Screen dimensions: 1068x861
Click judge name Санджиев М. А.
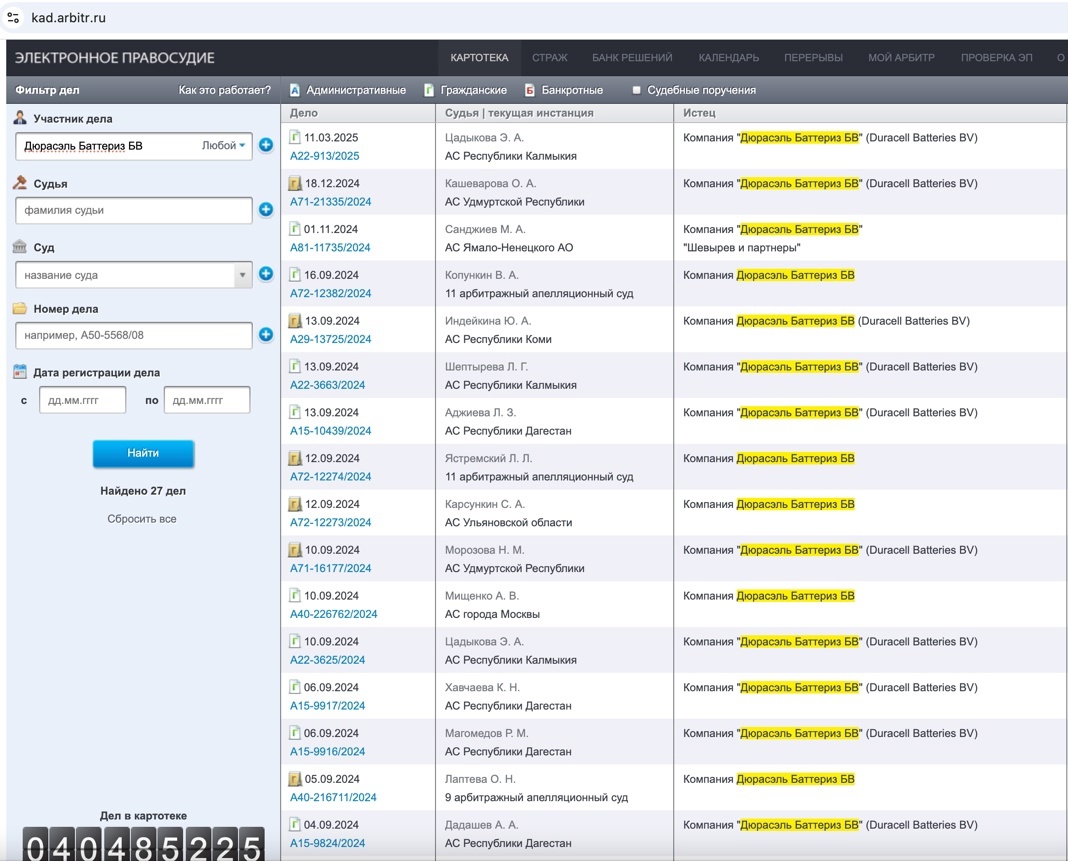pyautogui.click(x=485, y=229)
